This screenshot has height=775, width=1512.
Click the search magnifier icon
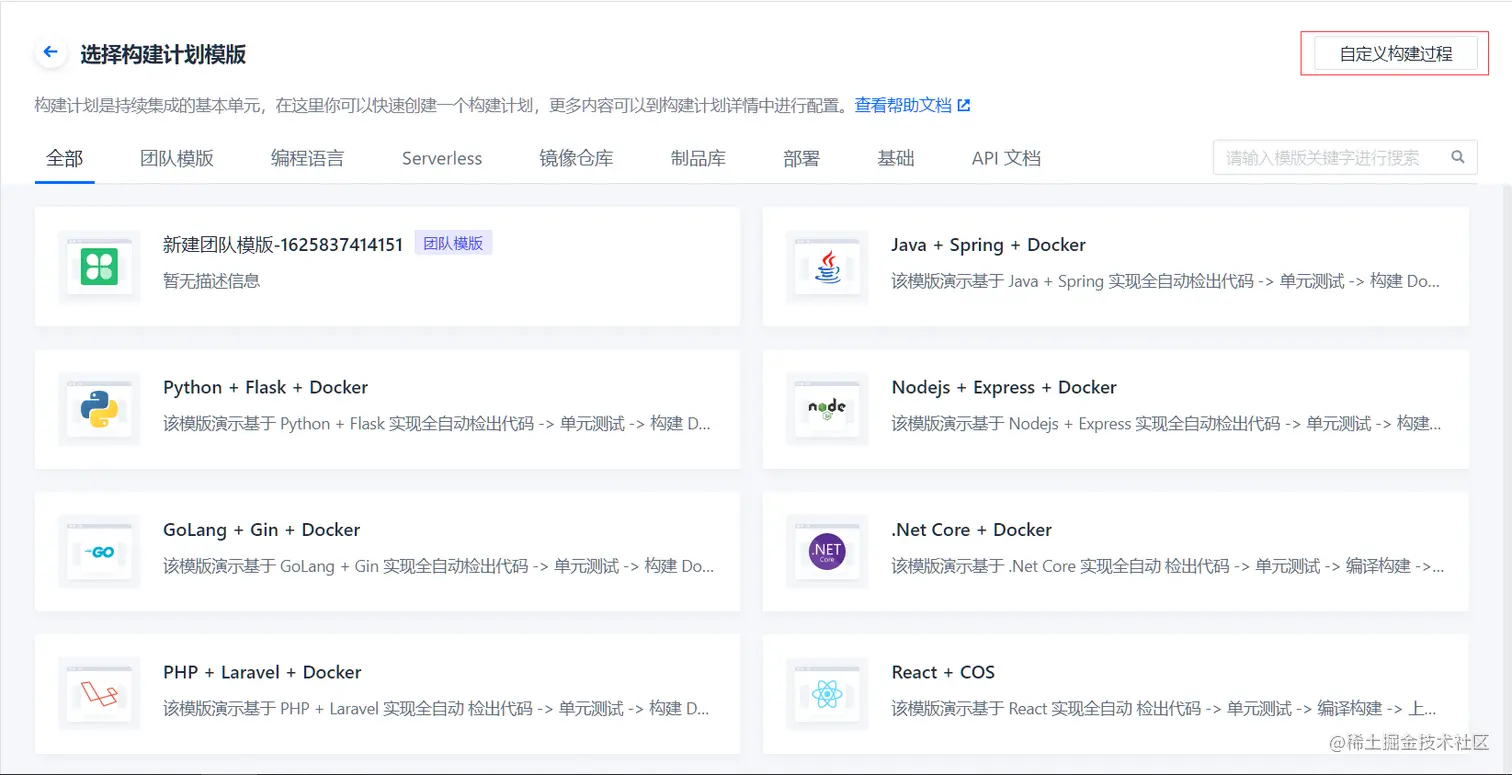tap(1457, 157)
